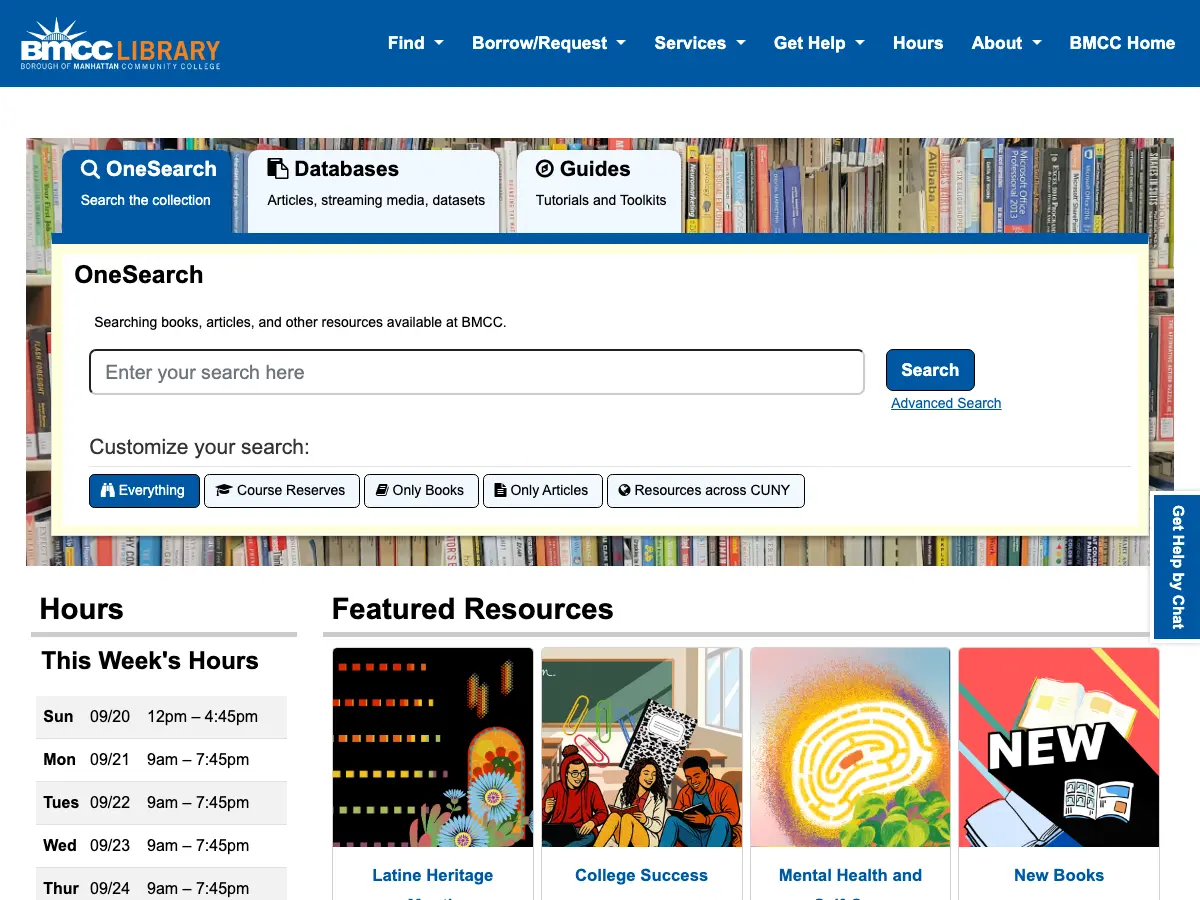
Task: Limit search to Only Articles
Action: (x=543, y=490)
